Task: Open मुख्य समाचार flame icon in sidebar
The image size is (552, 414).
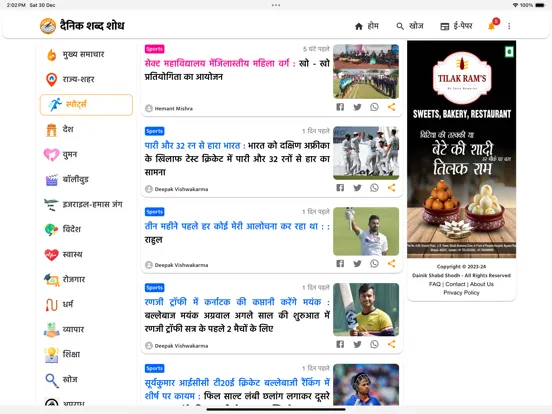Action: click(51, 55)
